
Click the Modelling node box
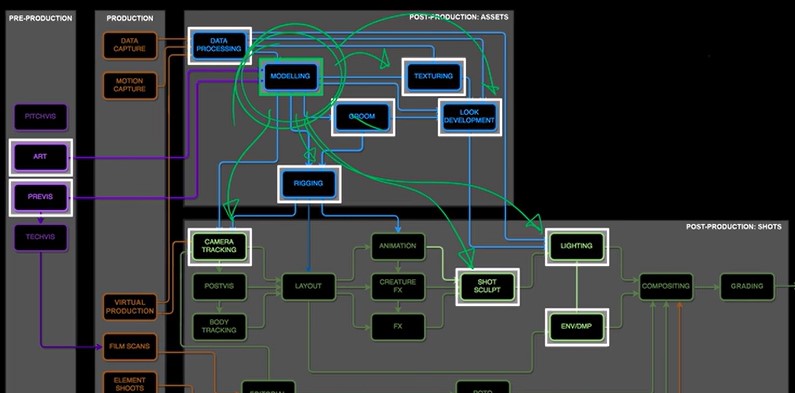pos(291,77)
